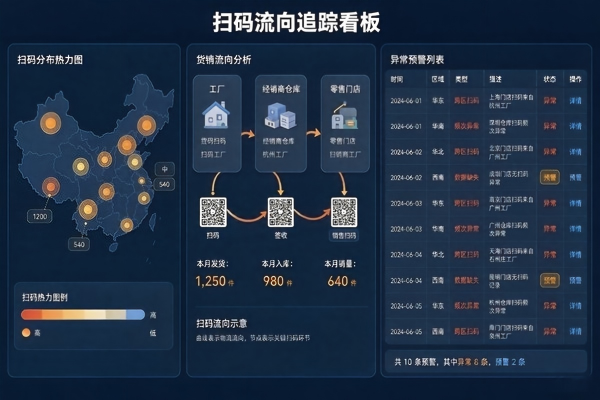600x400 pixels.
Task: Click 跨区扫码 type in 北京门店 row
Action: 466,152
